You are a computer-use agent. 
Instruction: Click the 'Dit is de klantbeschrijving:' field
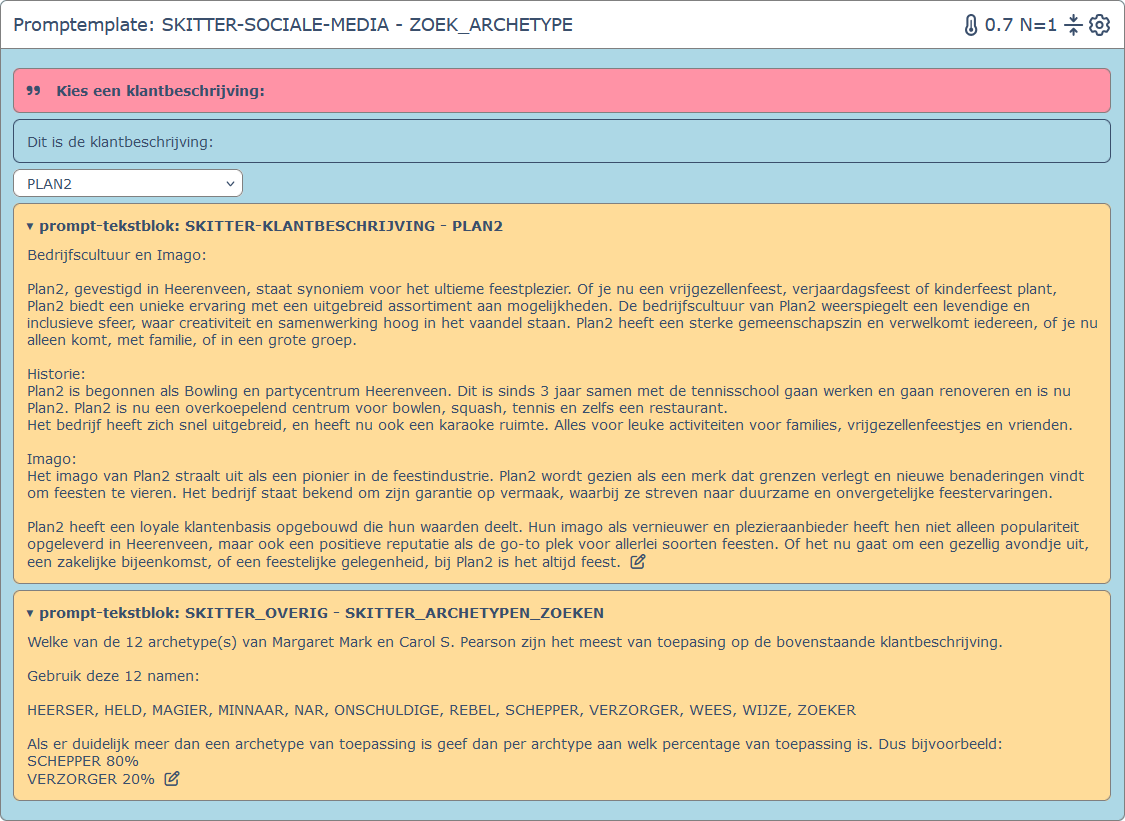pyautogui.click(x=562, y=141)
